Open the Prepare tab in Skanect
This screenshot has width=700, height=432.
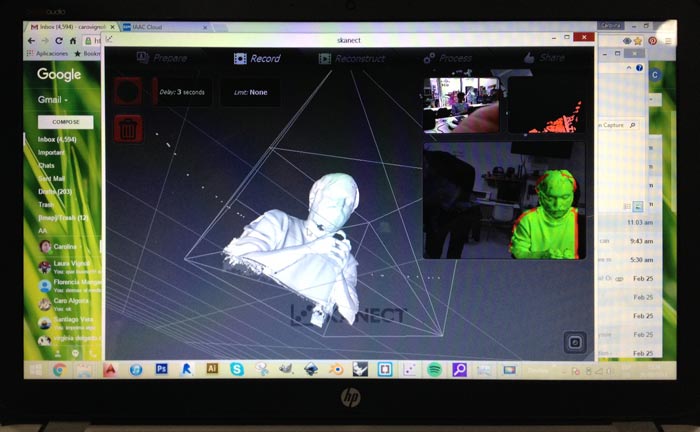click(x=162, y=58)
